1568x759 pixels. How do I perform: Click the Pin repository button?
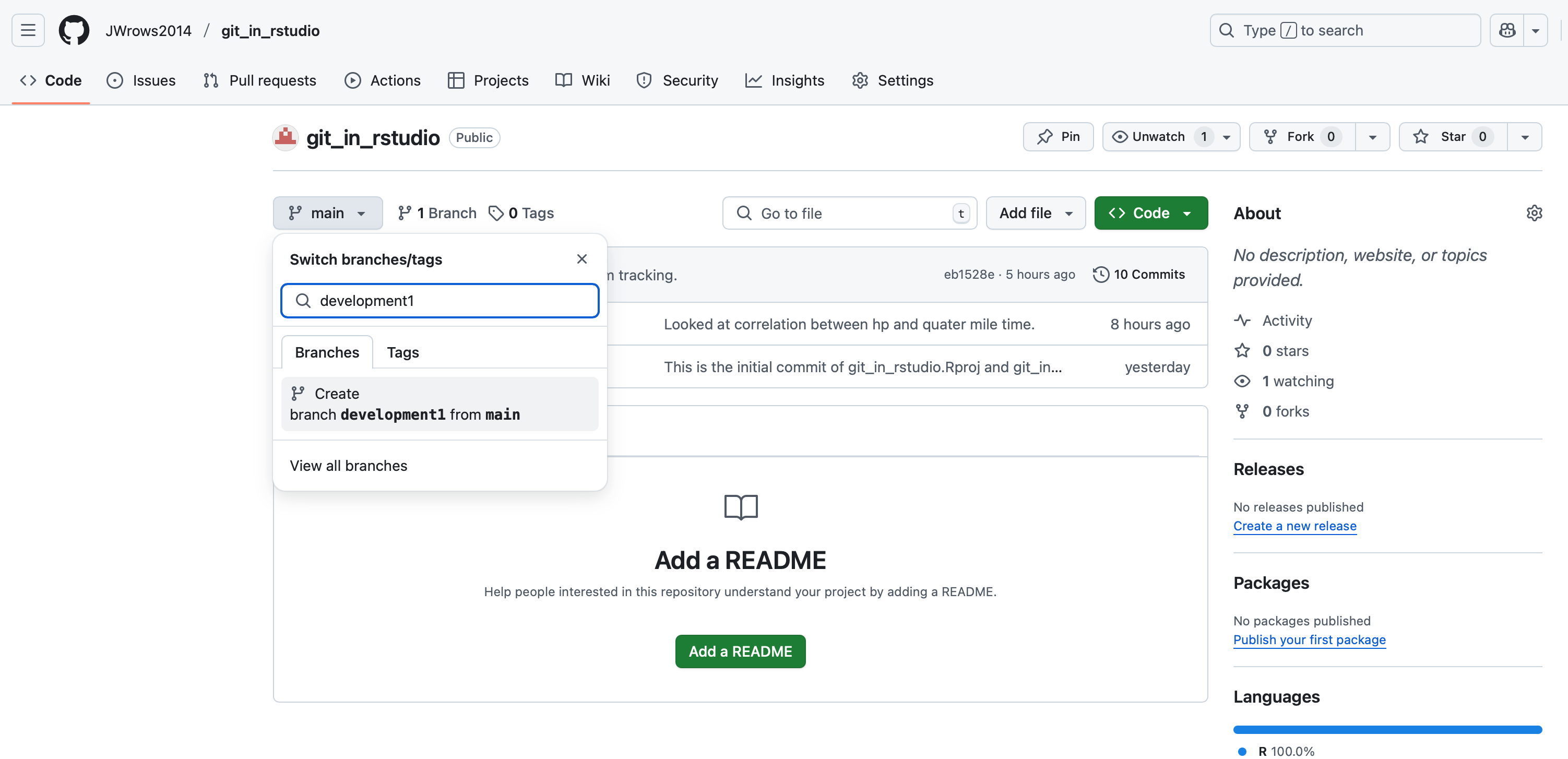[1058, 137]
